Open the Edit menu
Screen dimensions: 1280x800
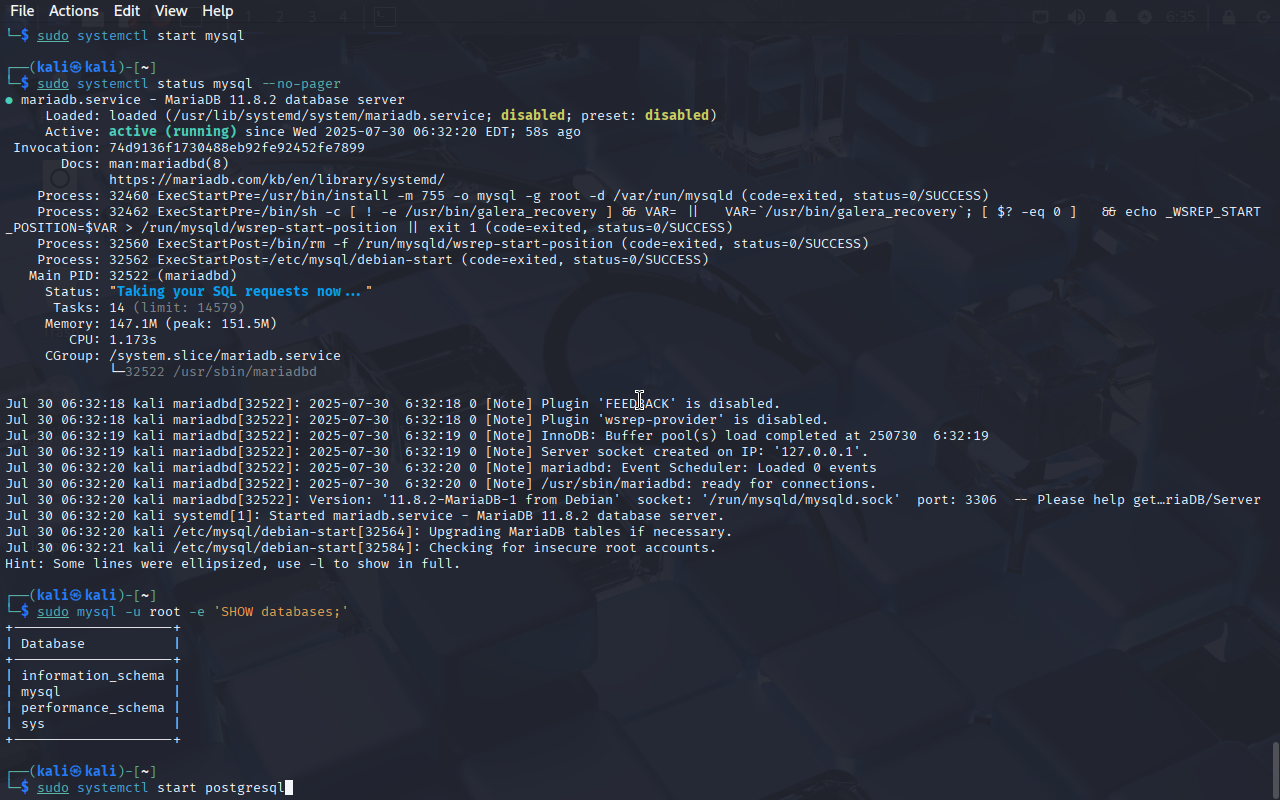(x=127, y=11)
